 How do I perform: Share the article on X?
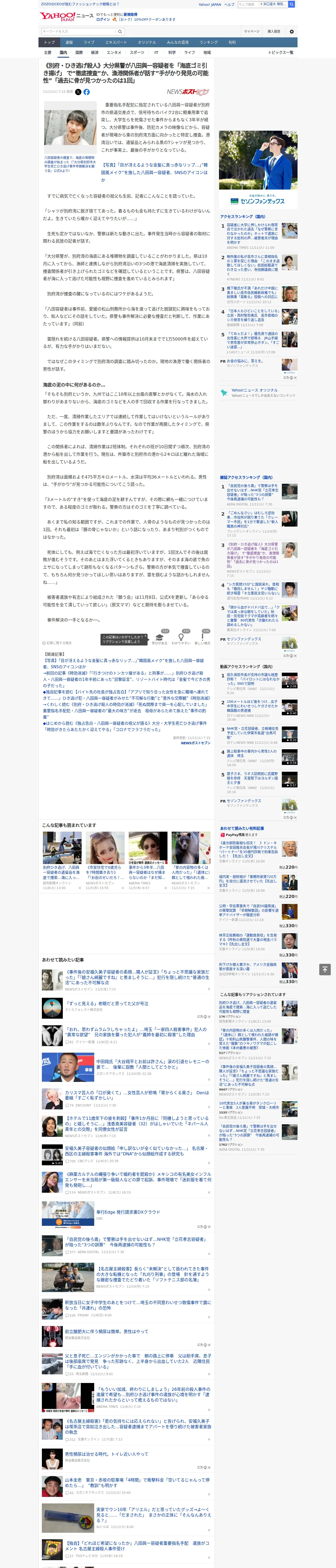tap(78, 92)
